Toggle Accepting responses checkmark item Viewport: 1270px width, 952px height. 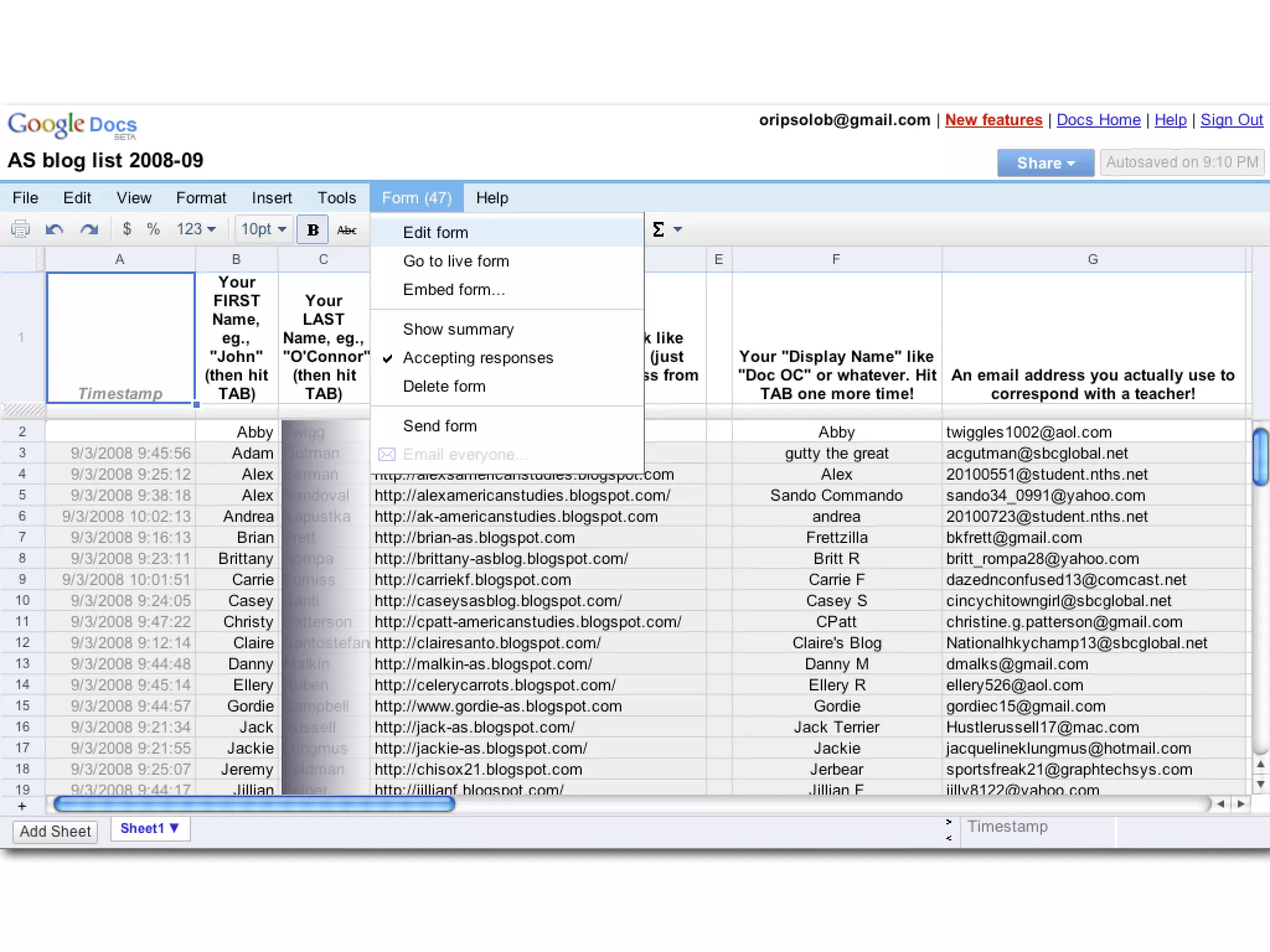pos(477,358)
